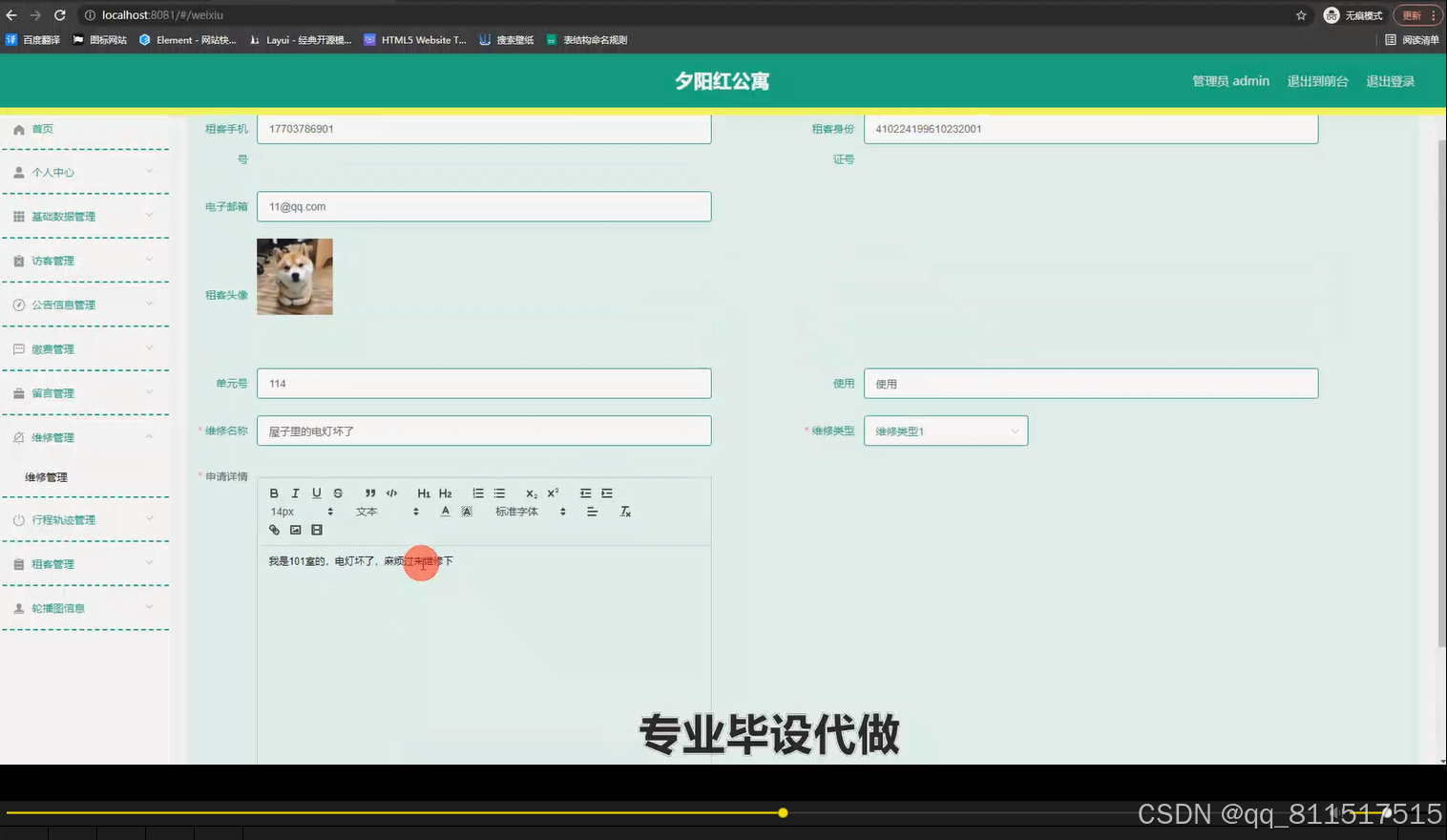The height and width of the screenshot is (840, 1447).
Task: Click the 维修名称 input field
Action: [x=484, y=431]
